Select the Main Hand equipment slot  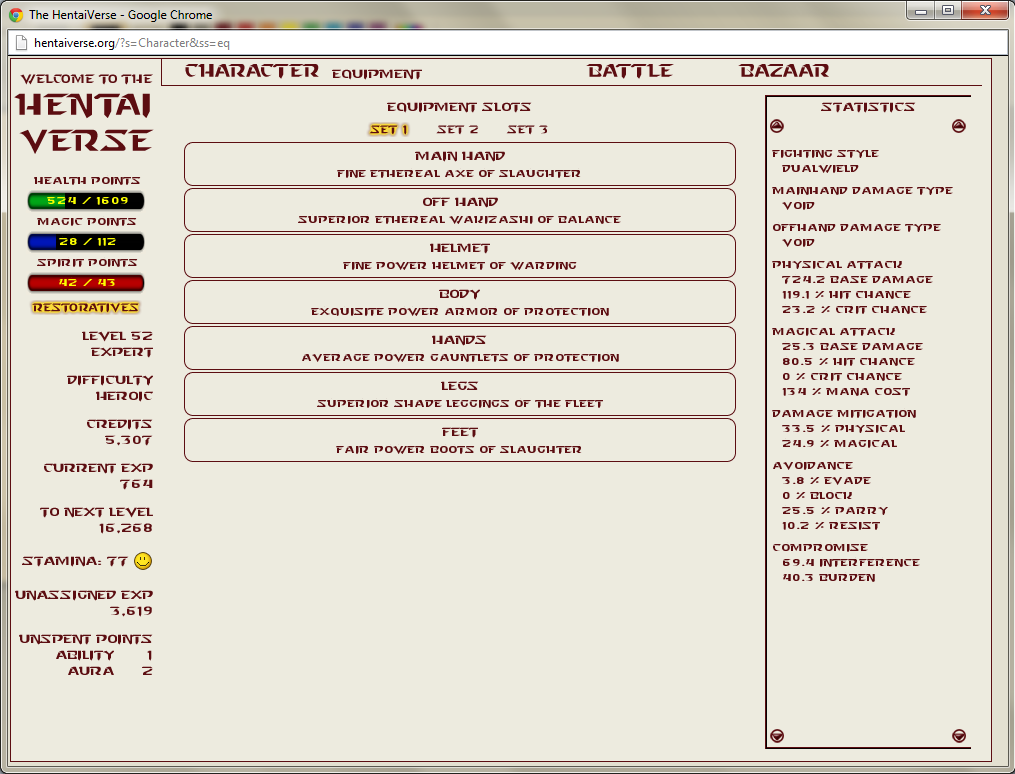pos(460,164)
